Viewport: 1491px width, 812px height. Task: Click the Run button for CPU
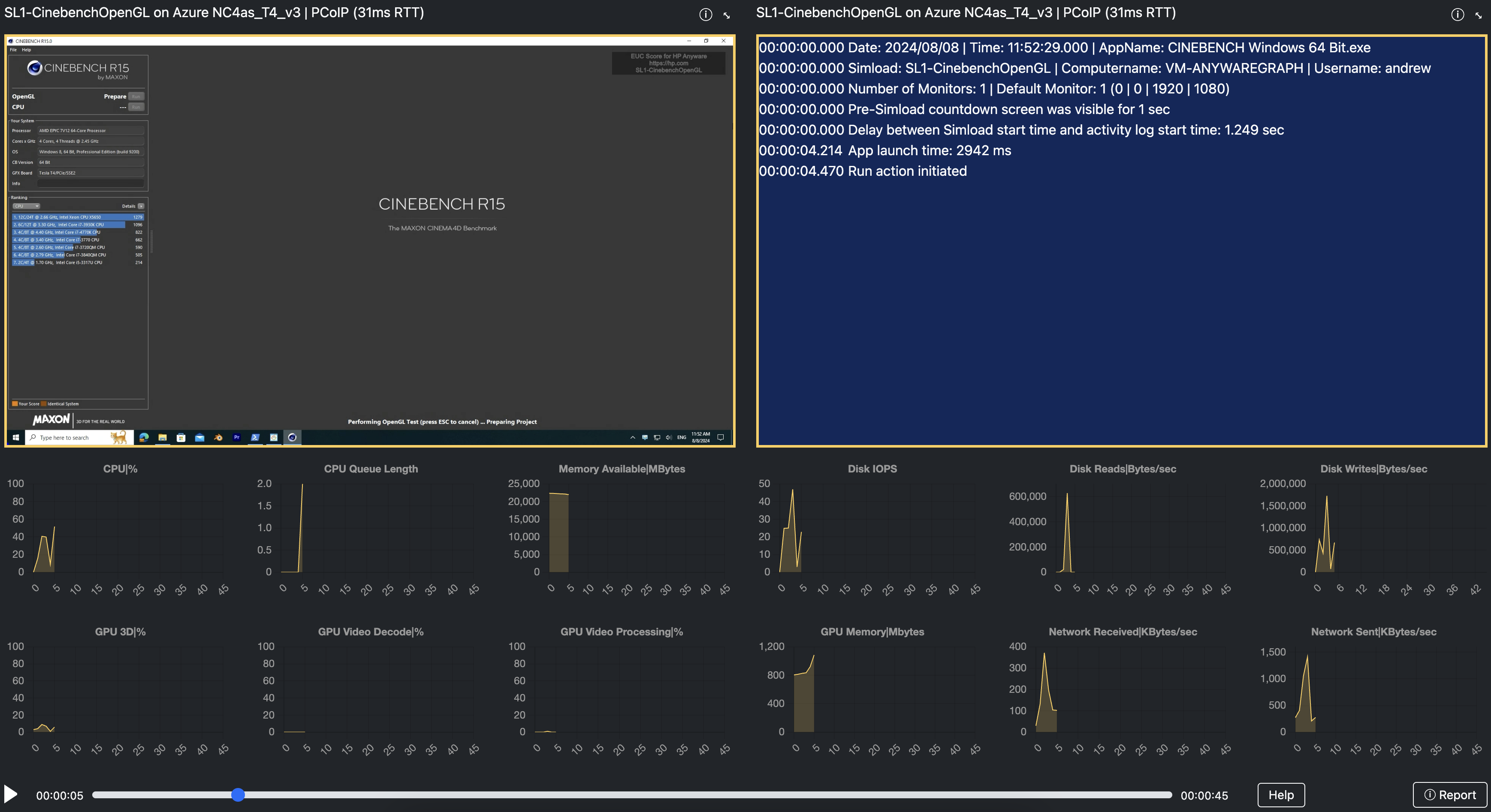136,107
